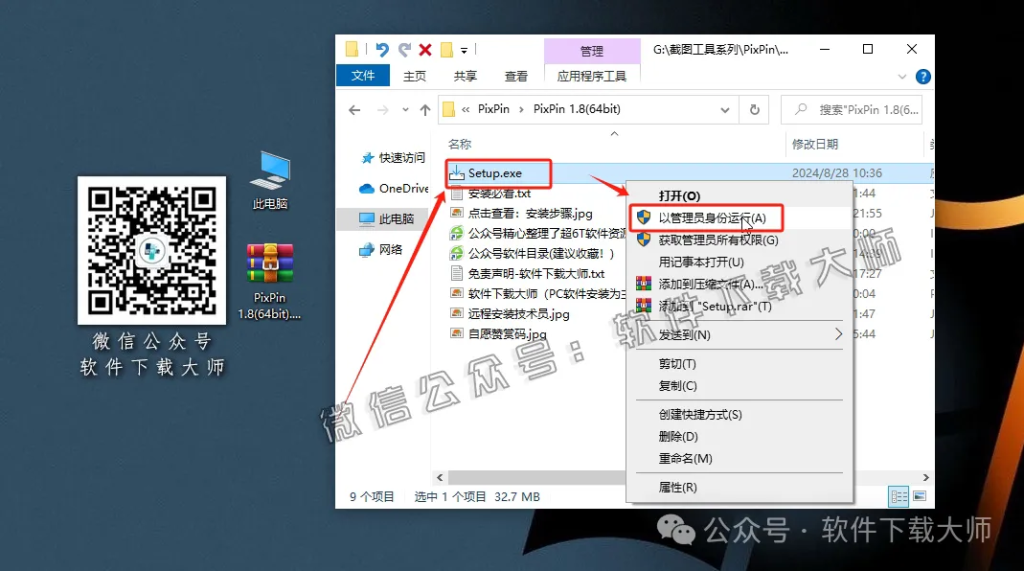Image resolution: width=1024 pixels, height=571 pixels.
Task: Switch to the 主页 ribbon tab
Action: point(414,76)
